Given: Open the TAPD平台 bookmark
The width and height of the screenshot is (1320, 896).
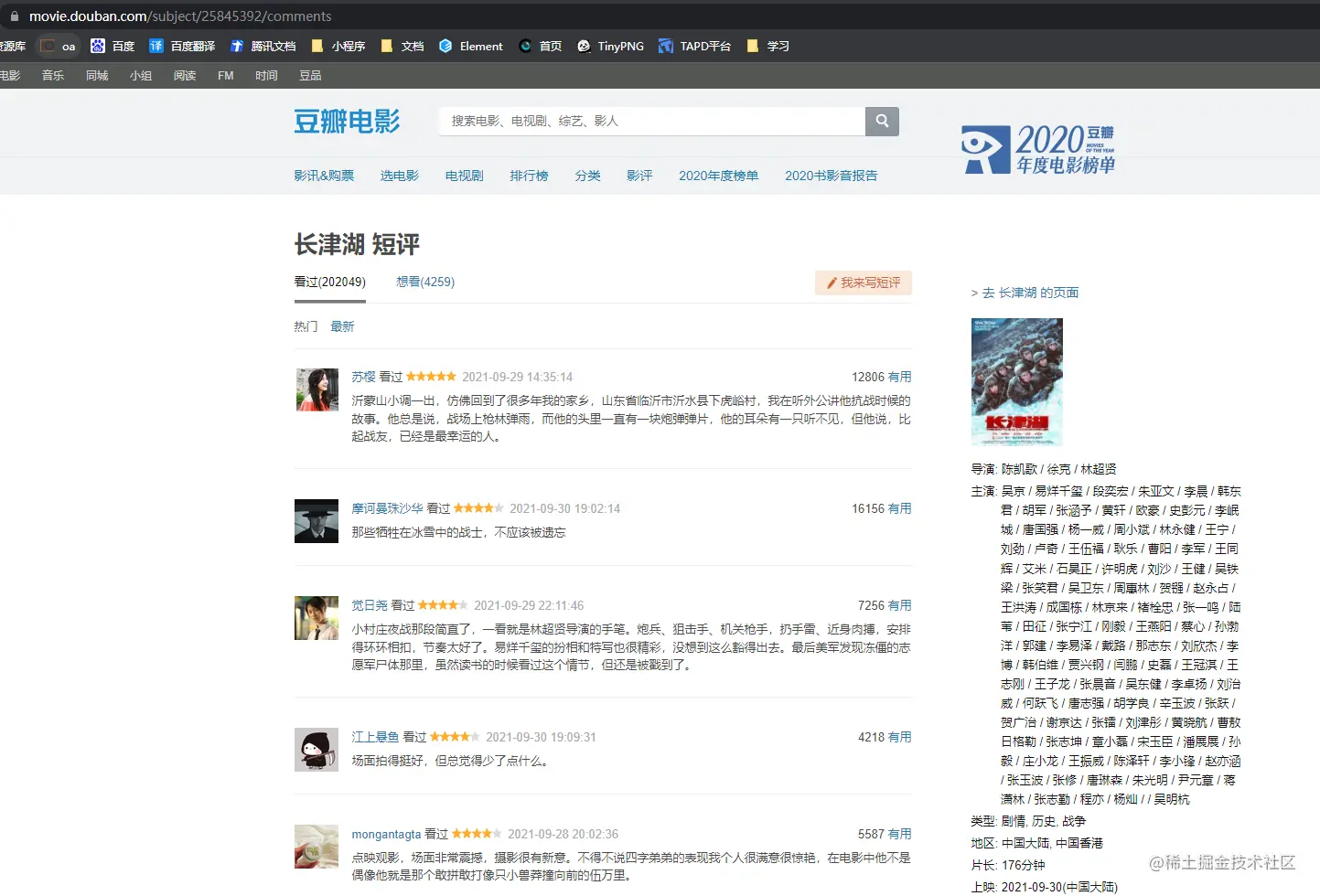Looking at the screenshot, I should (x=695, y=46).
